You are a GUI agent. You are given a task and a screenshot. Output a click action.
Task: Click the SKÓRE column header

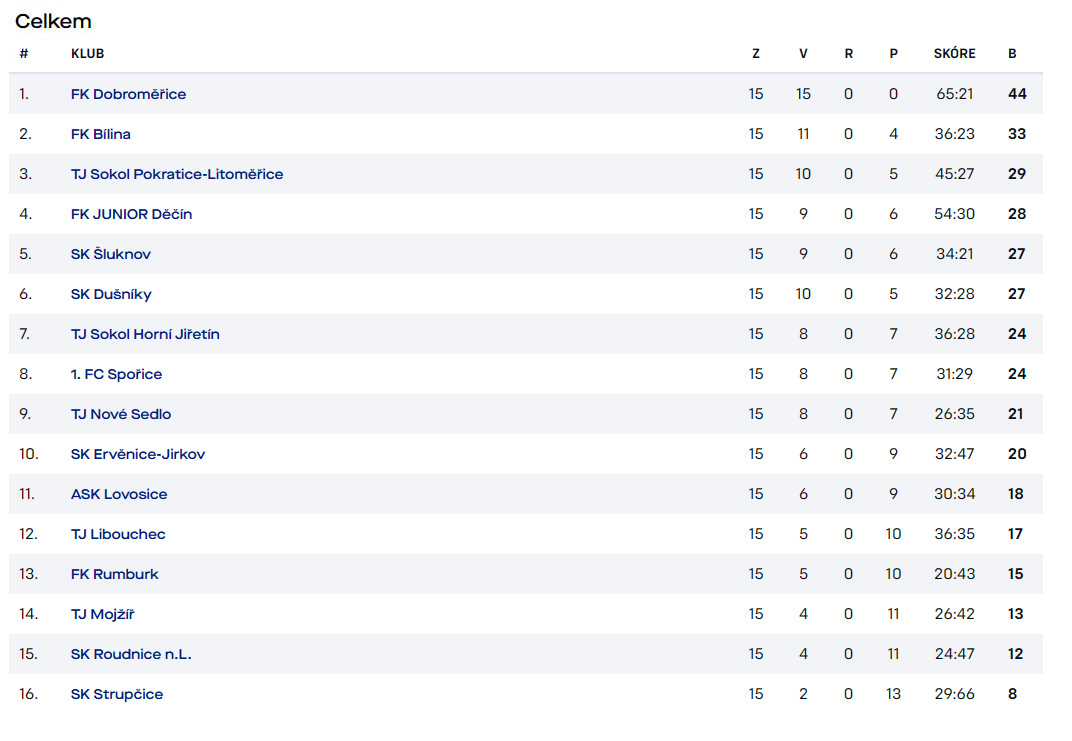[x=954, y=53]
